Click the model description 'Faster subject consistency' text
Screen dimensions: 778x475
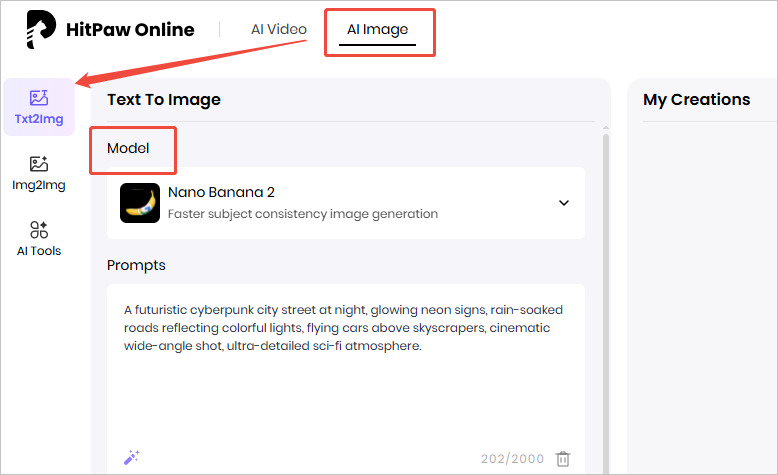(x=302, y=213)
